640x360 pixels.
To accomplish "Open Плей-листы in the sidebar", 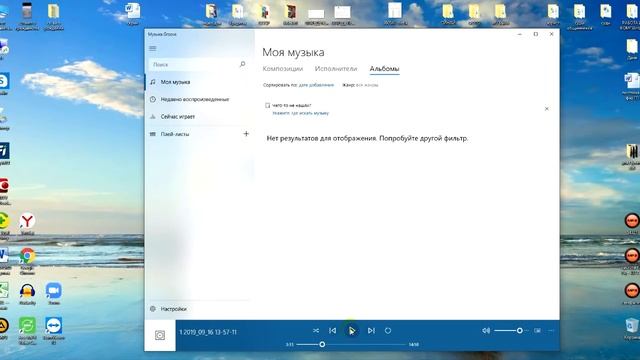I will coord(193,134).
